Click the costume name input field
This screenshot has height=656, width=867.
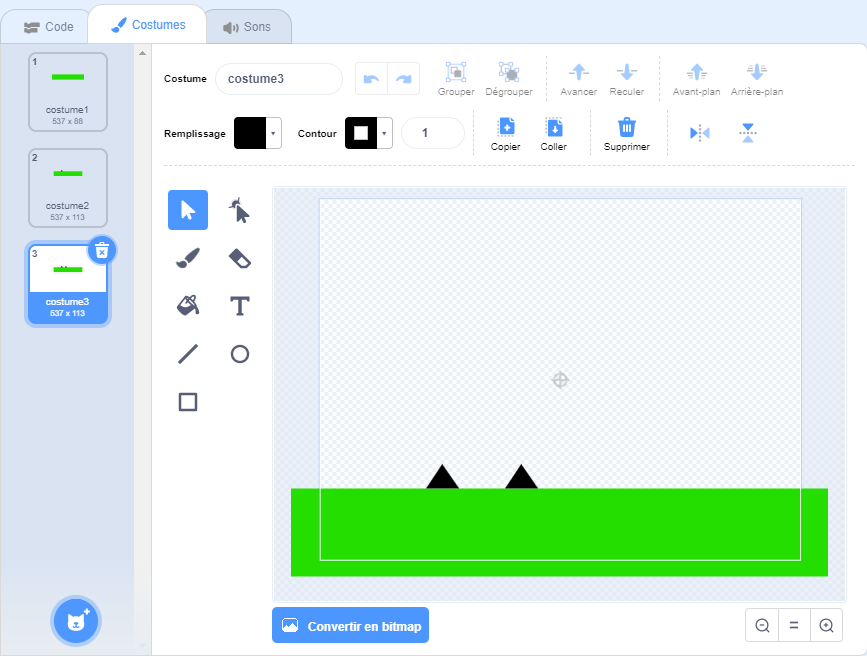pos(279,78)
